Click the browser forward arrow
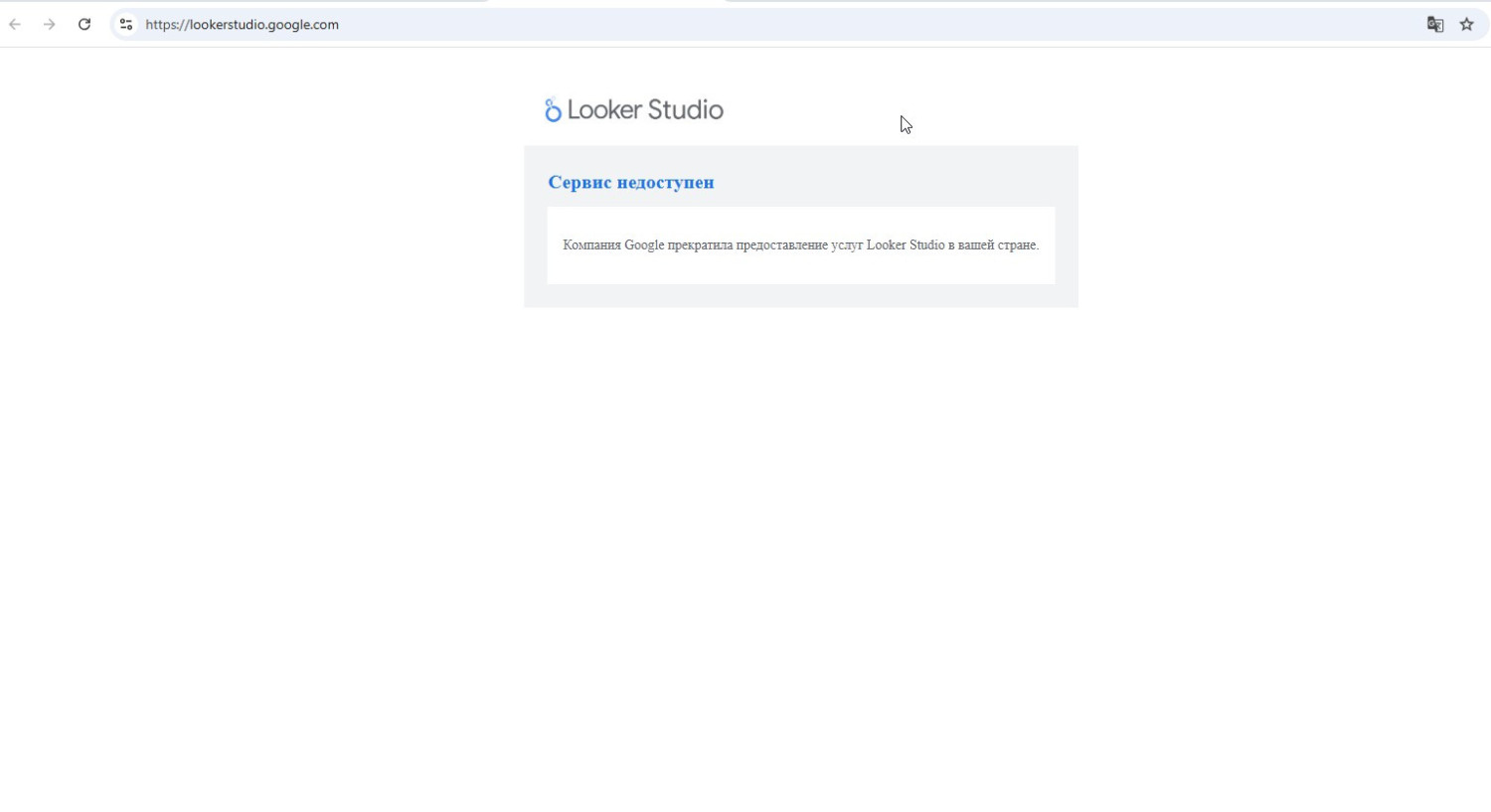 click(x=50, y=25)
